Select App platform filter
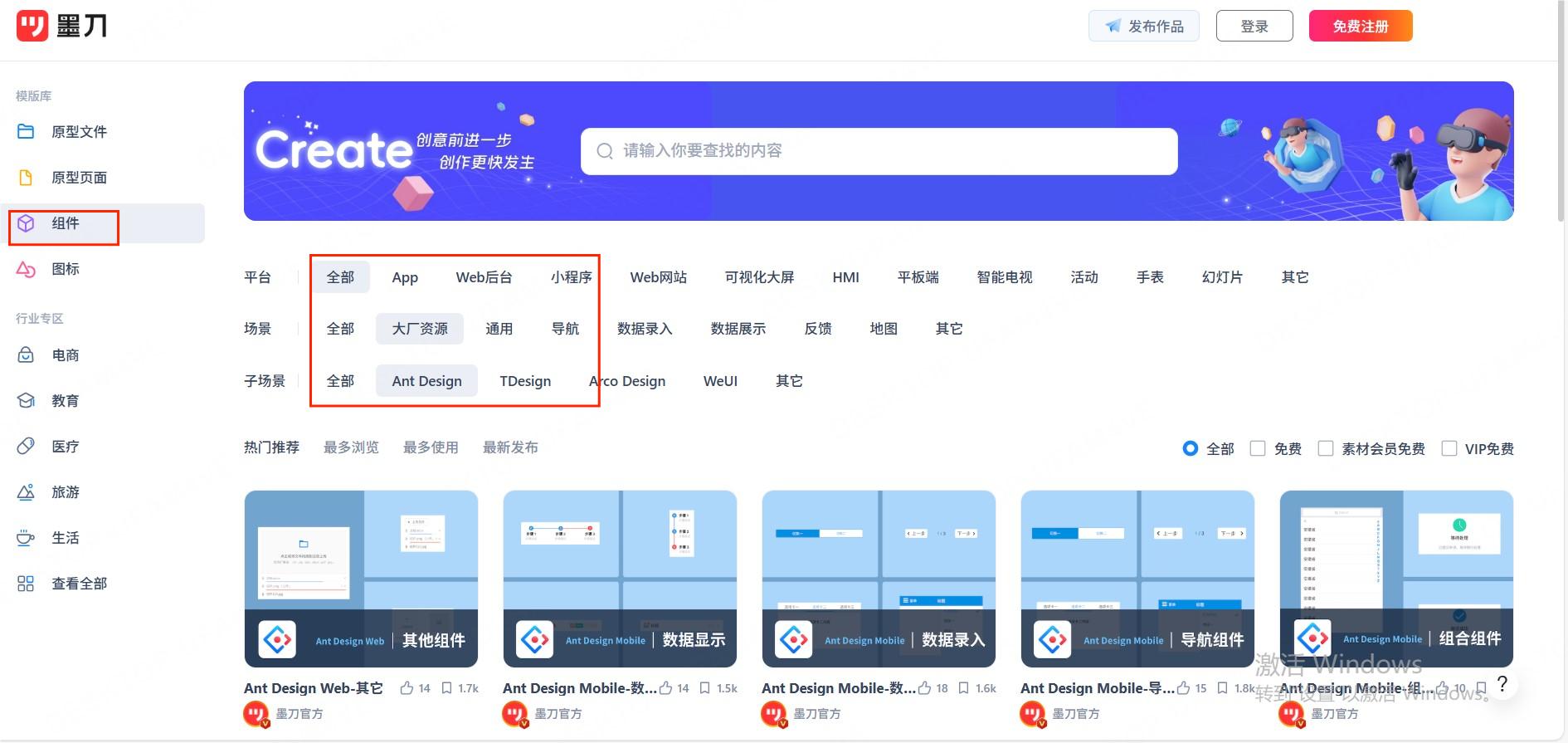 [405, 277]
